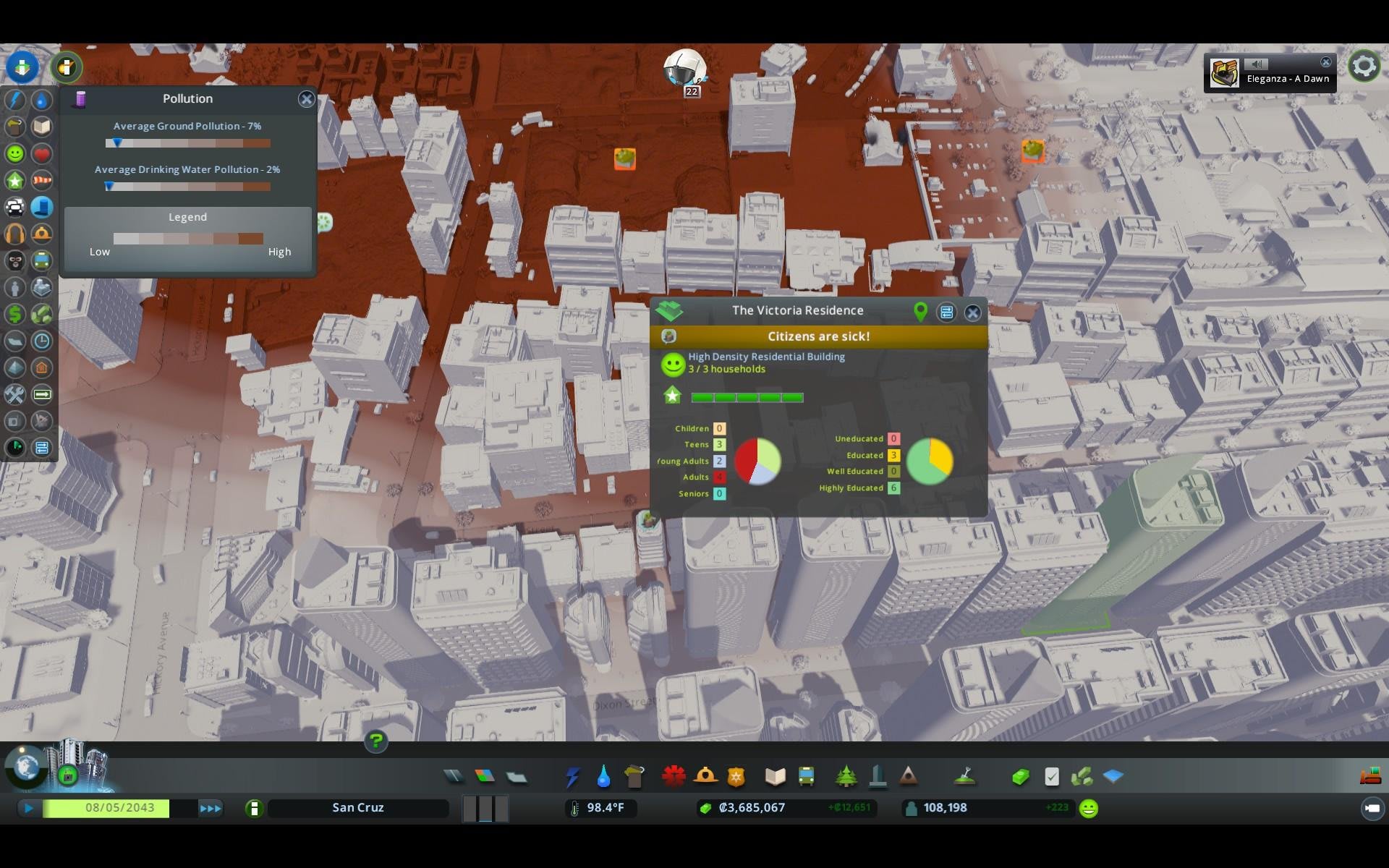Open the Health heart info view

point(42,153)
